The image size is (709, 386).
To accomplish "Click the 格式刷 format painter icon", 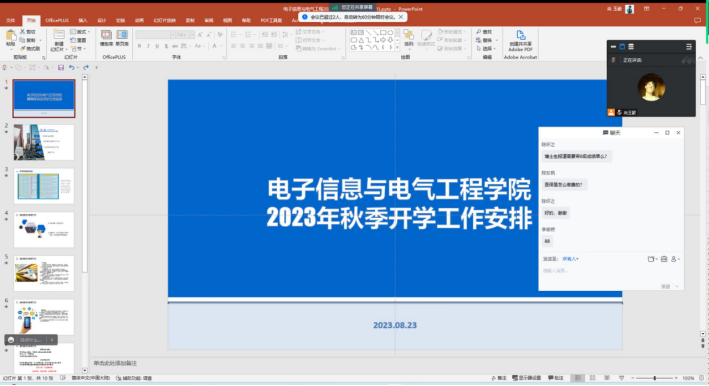I will [x=22, y=48].
